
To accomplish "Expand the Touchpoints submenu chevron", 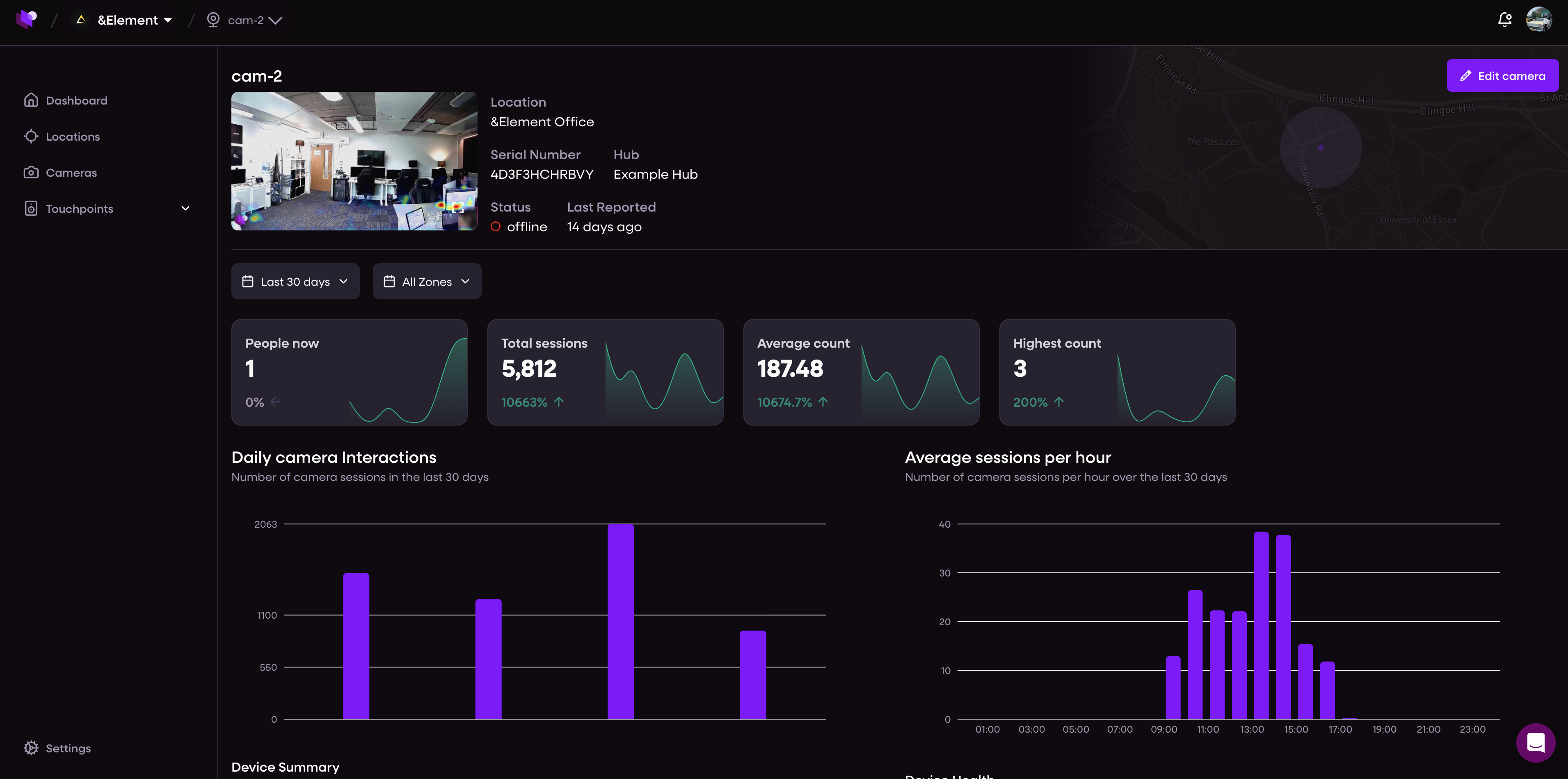I will pos(186,209).
